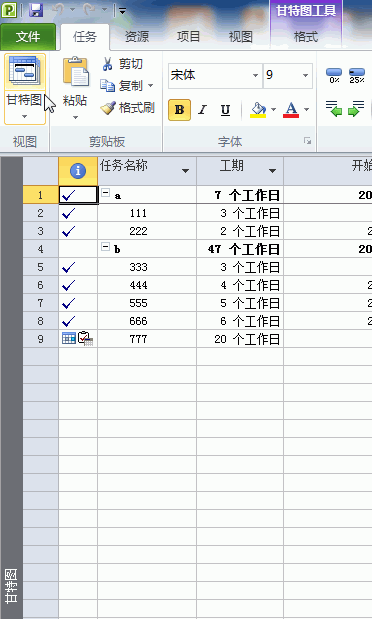Collapse summary task b
Viewport: 372px width, 619px height.
(x=105, y=248)
